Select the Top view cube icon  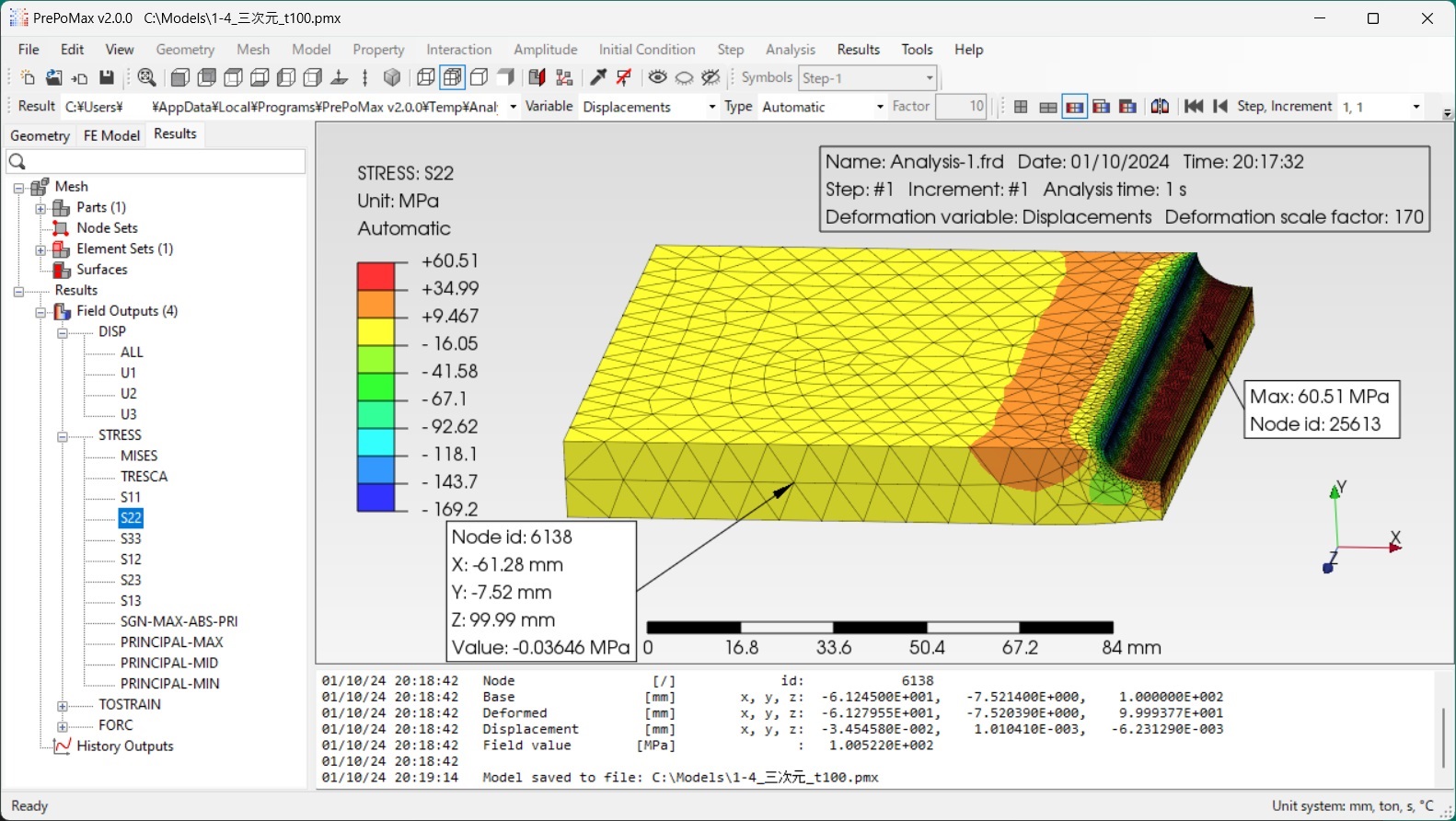[x=234, y=77]
